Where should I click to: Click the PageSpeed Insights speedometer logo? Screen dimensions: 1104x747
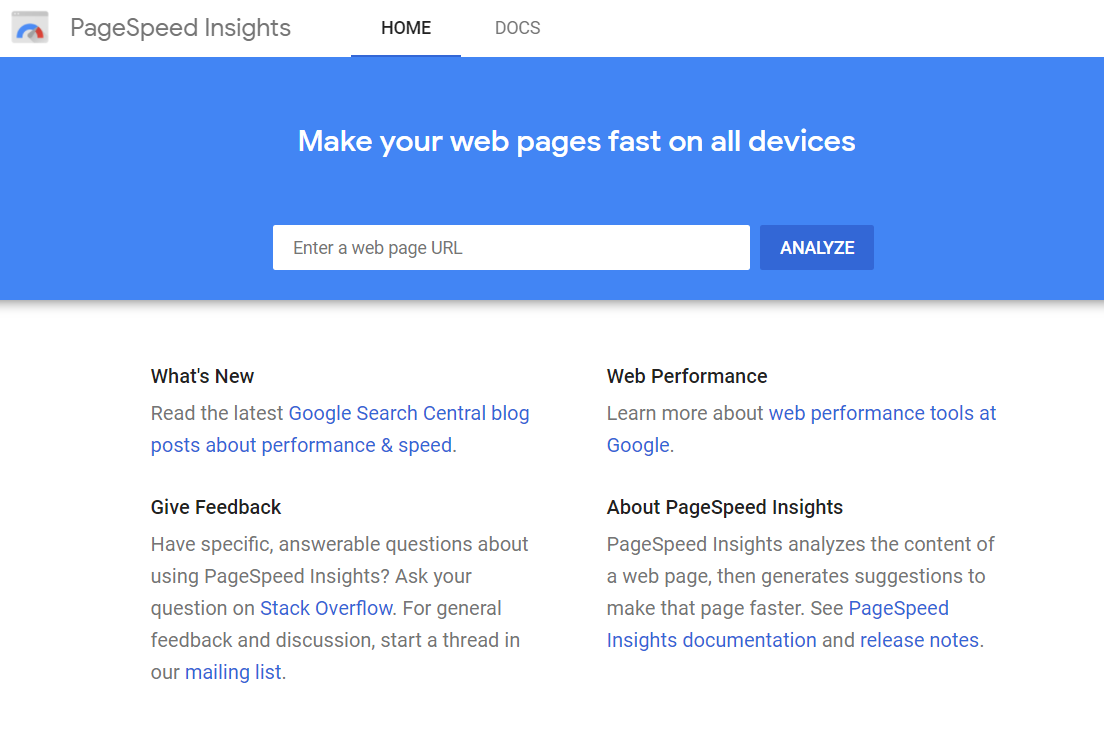pos(29,27)
